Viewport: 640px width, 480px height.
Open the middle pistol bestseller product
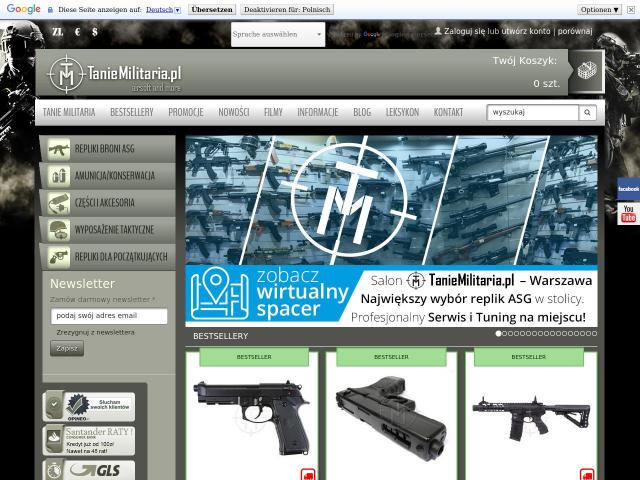coord(391,418)
